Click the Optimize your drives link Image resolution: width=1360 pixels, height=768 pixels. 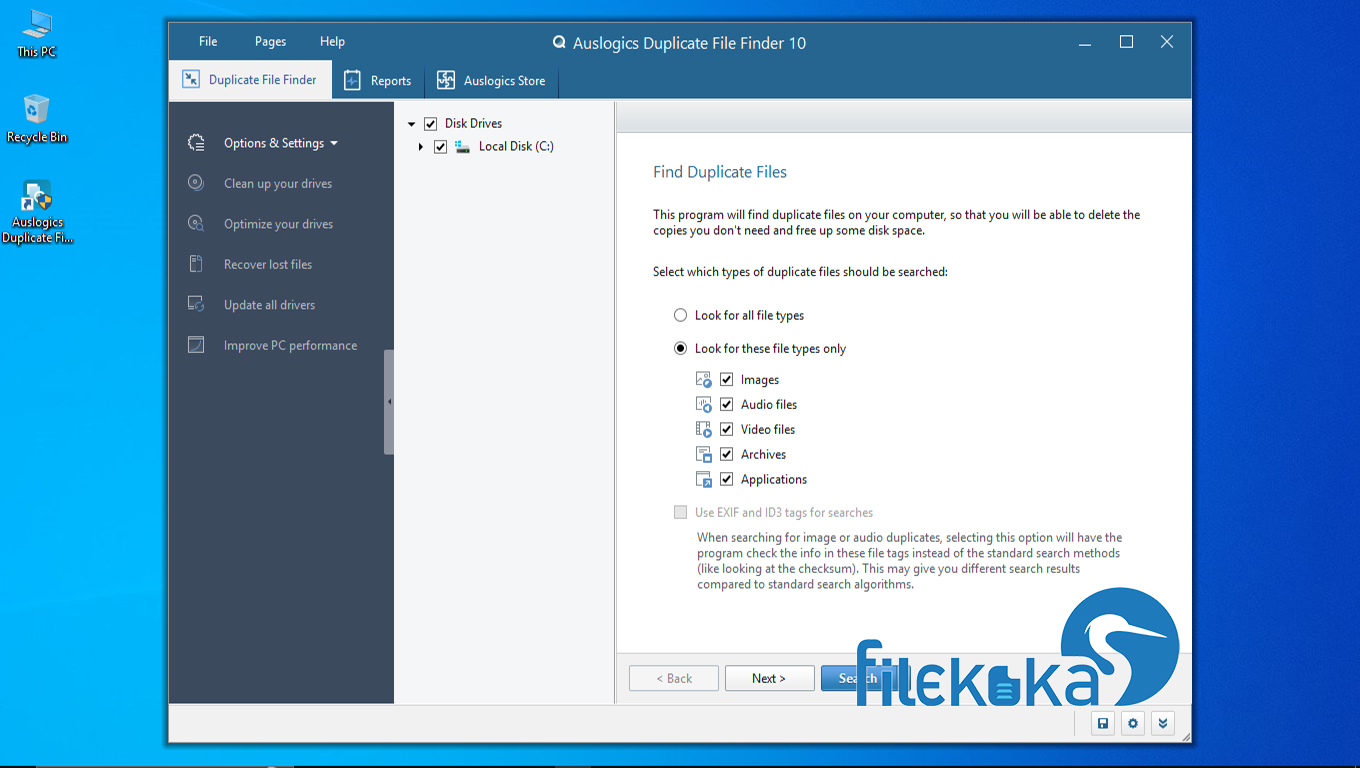278,224
